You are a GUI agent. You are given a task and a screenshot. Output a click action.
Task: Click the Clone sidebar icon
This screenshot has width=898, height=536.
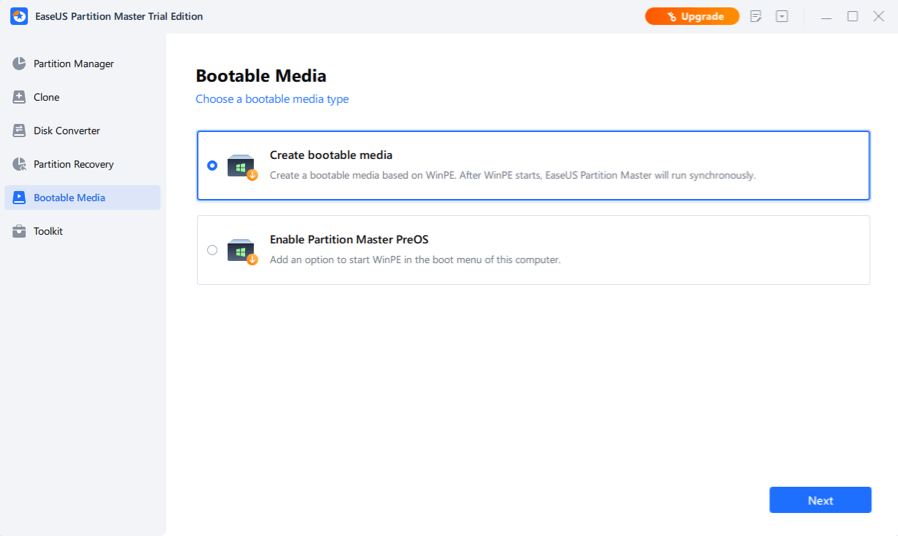[19, 97]
